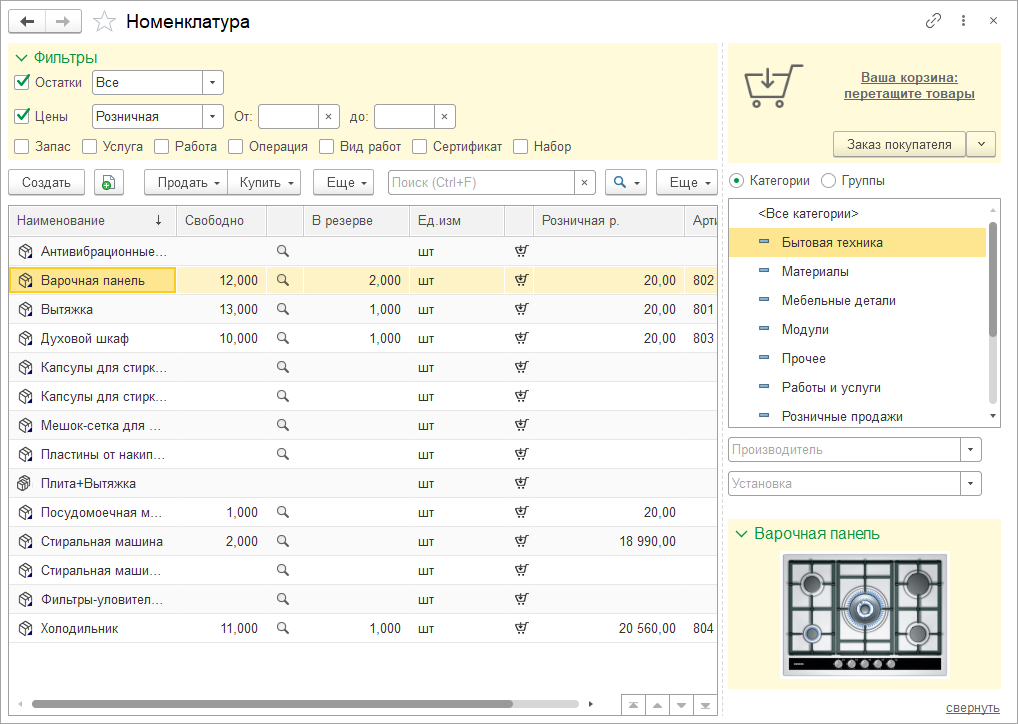
Task: Select the Материалы category
Action: [x=815, y=271]
